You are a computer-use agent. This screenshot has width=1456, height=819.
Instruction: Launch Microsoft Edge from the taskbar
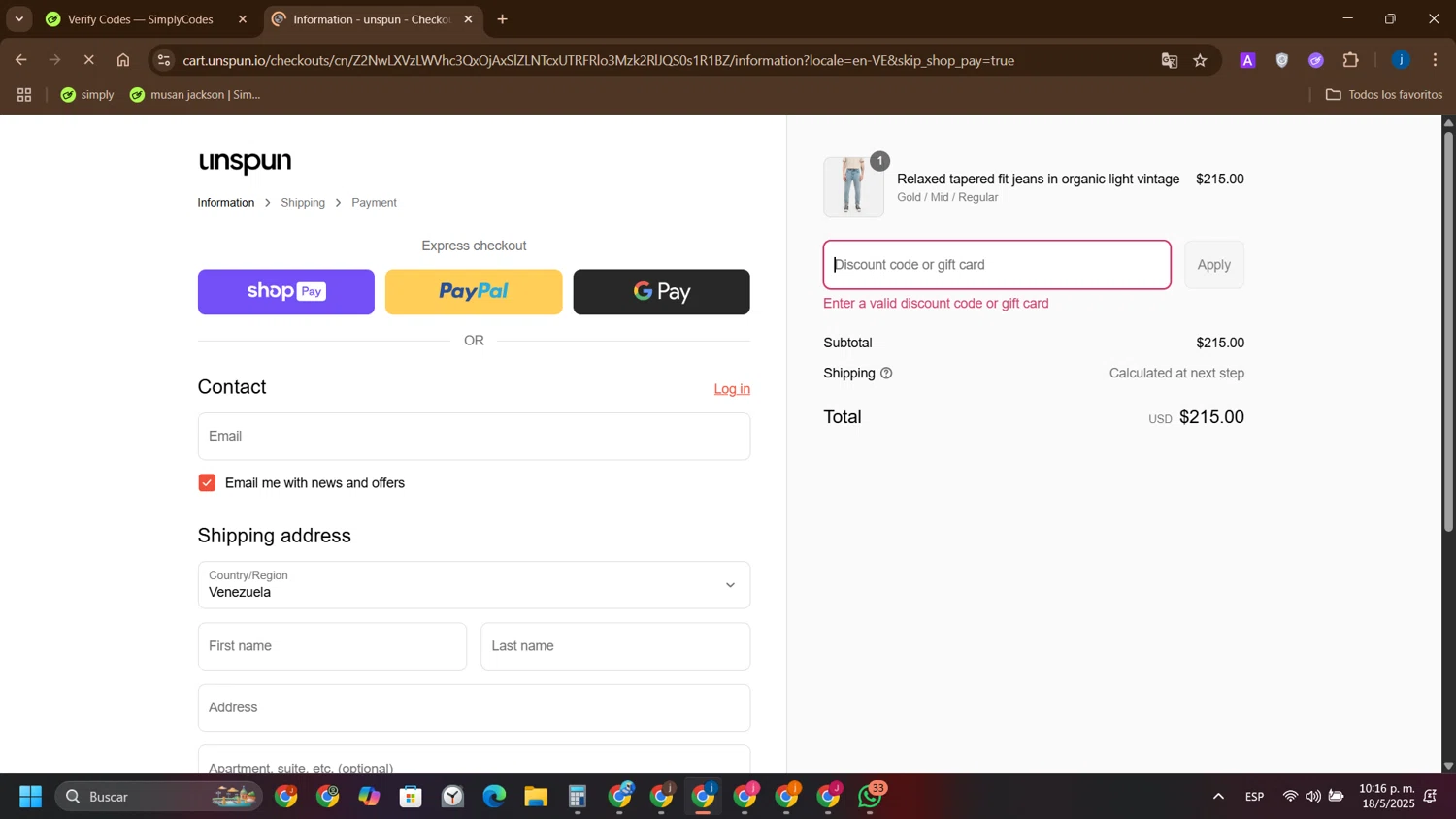(x=495, y=797)
